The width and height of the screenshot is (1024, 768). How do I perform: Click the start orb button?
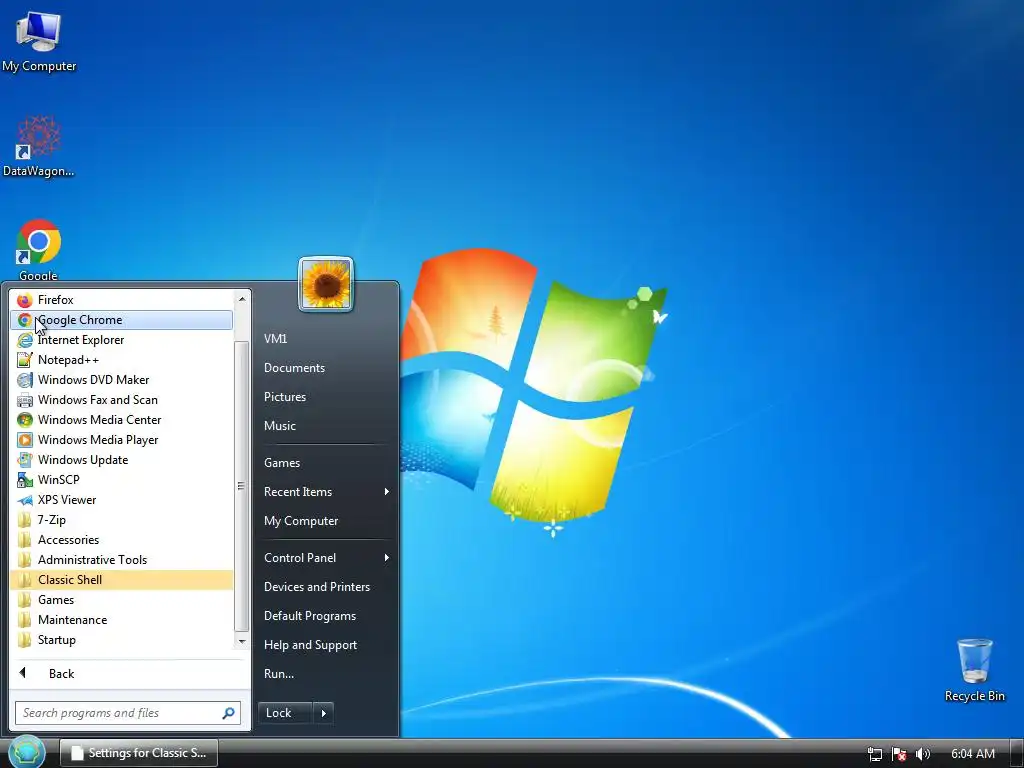(26, 752)
